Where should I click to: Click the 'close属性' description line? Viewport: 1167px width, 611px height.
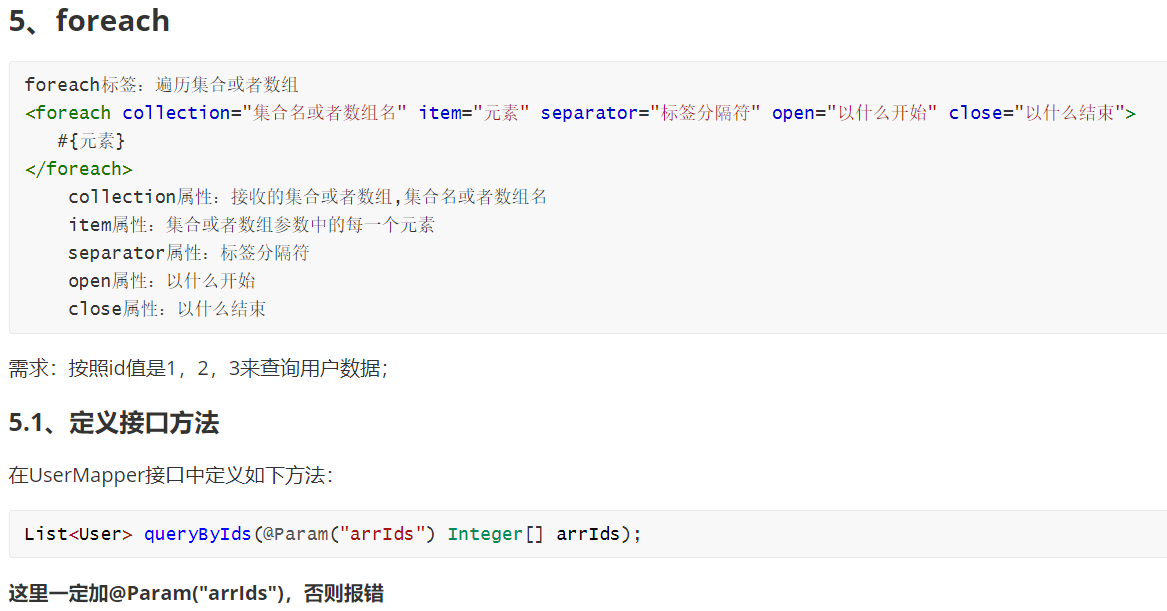(167, 309)
